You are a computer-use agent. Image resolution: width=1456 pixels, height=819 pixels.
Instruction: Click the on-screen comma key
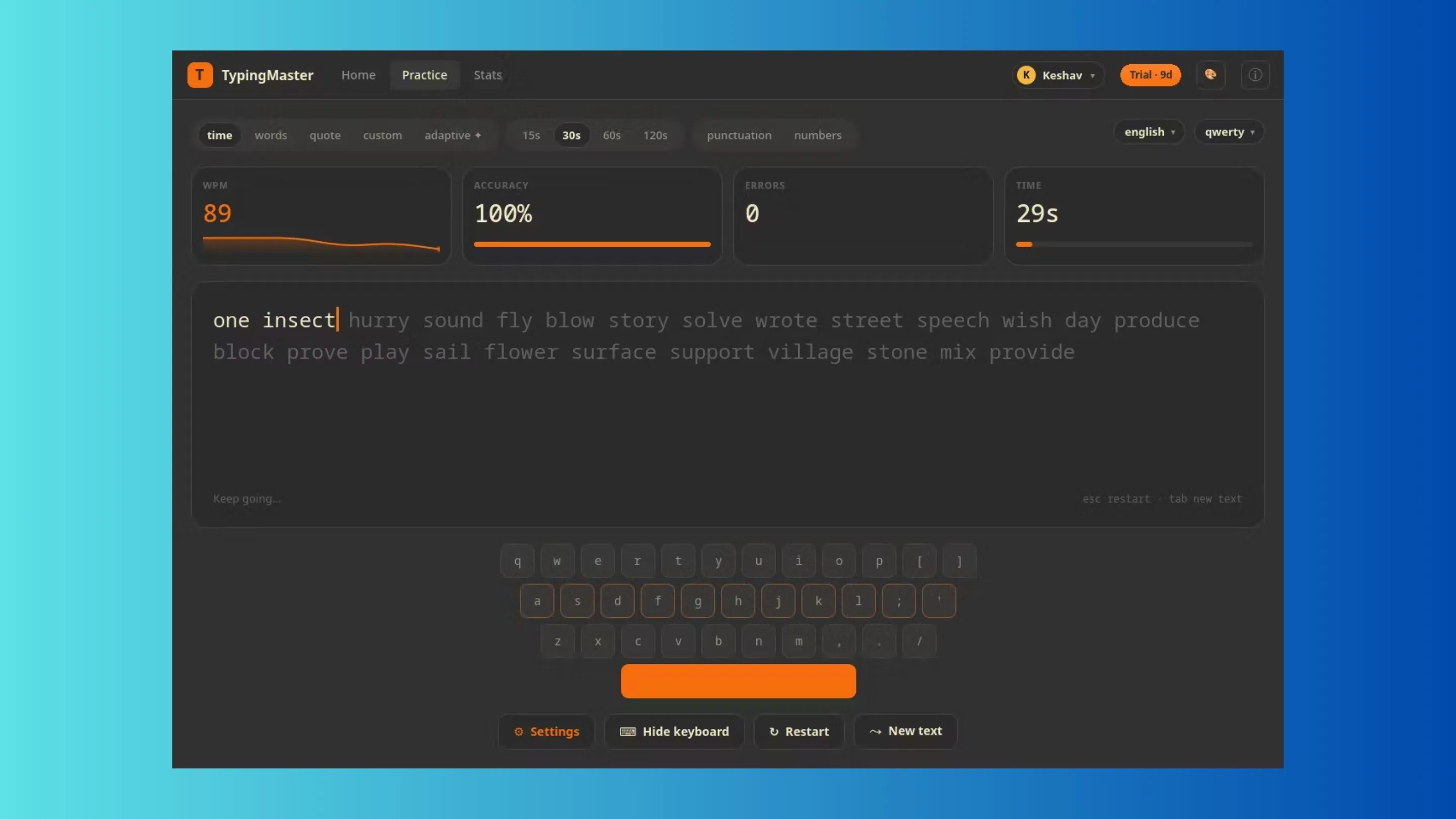pyautogui.click(x=839, y=641)
